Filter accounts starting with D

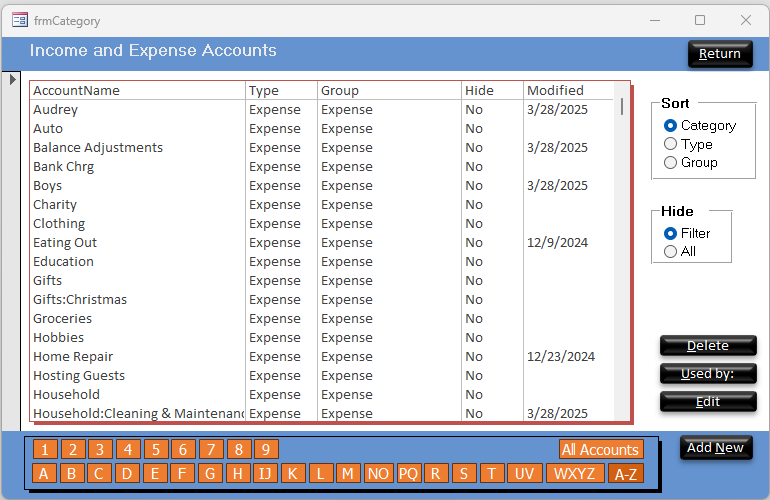click(127, 474)
